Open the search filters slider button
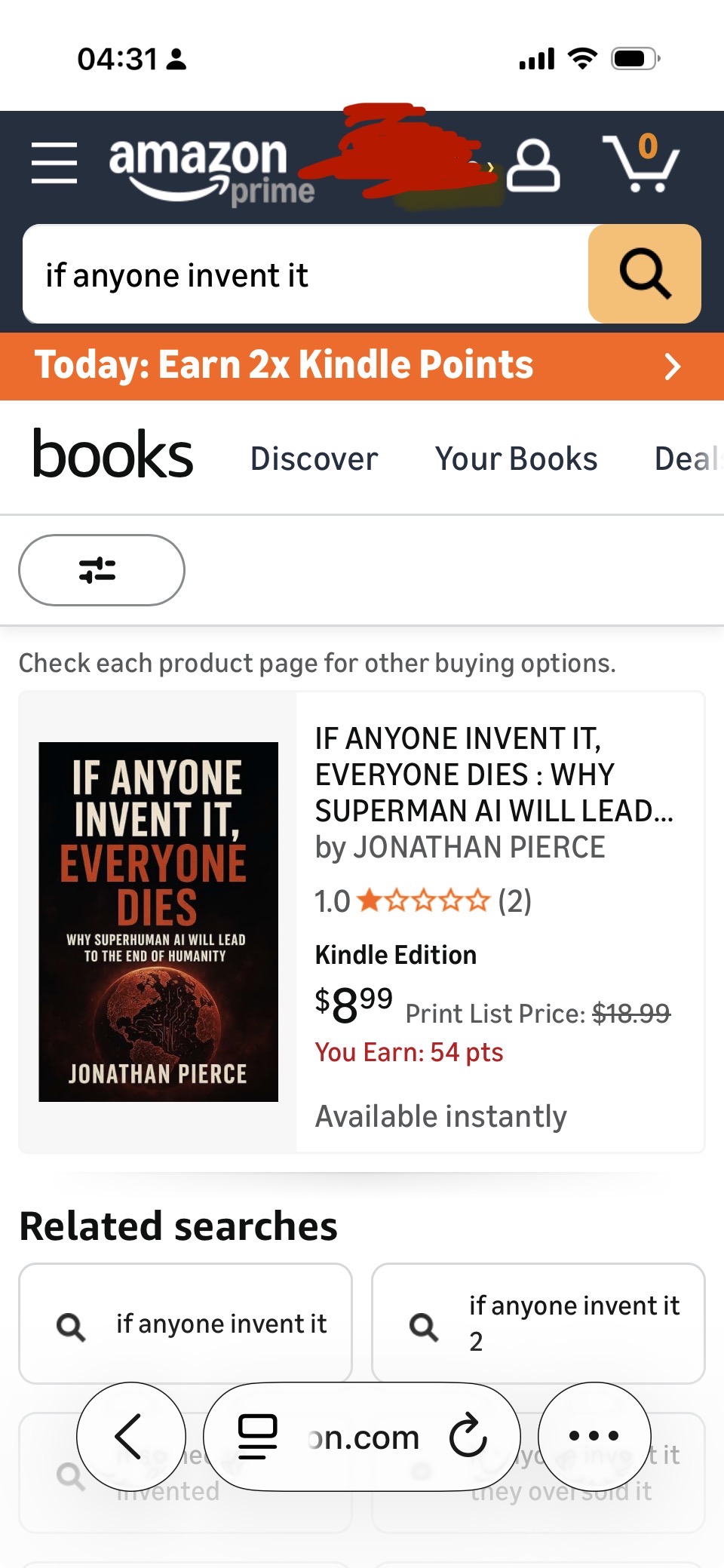The width and height of the screenshot is (724, 1568). click(102, 570)
